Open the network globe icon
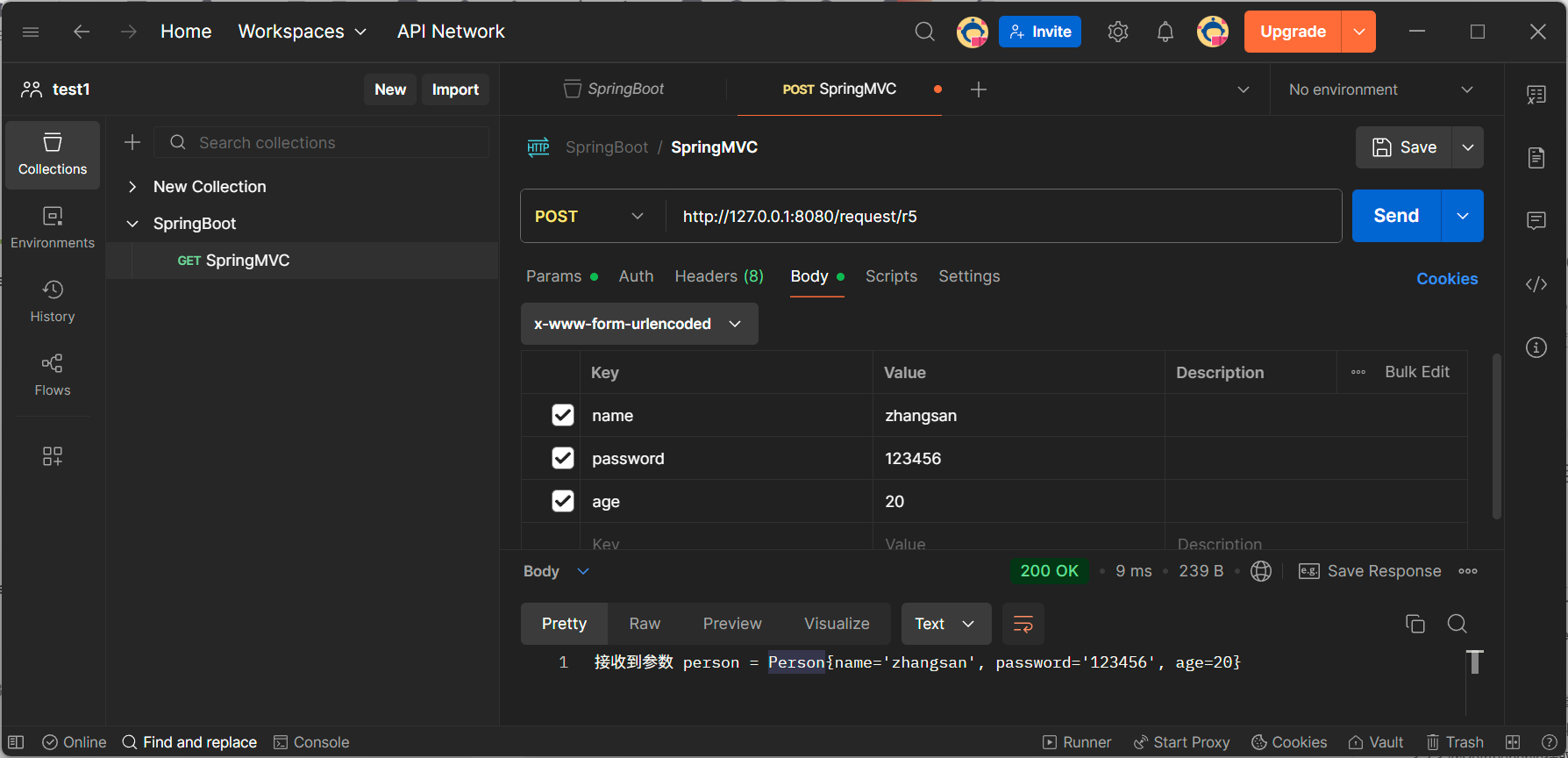 tap(1261, 571)
